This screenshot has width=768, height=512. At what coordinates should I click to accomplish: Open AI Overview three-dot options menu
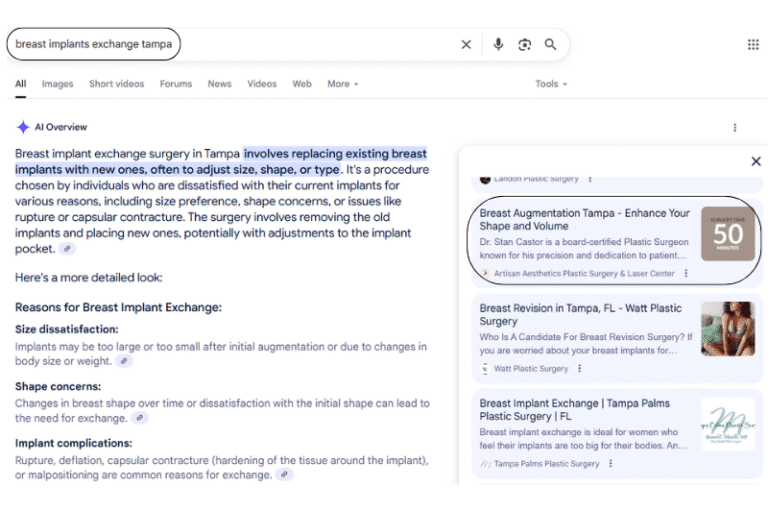(x=734, y=127)
